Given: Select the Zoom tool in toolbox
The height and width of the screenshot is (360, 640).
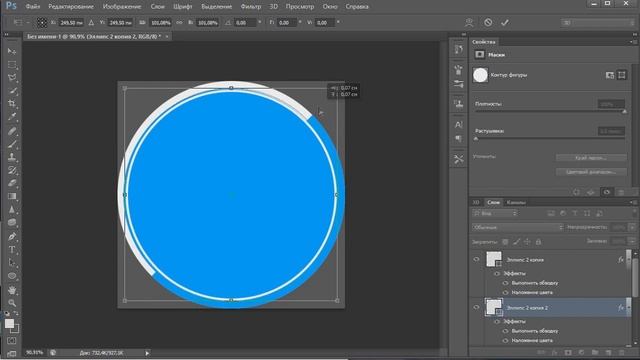Looking at the screenshot, I should click(x=12, y=303).
